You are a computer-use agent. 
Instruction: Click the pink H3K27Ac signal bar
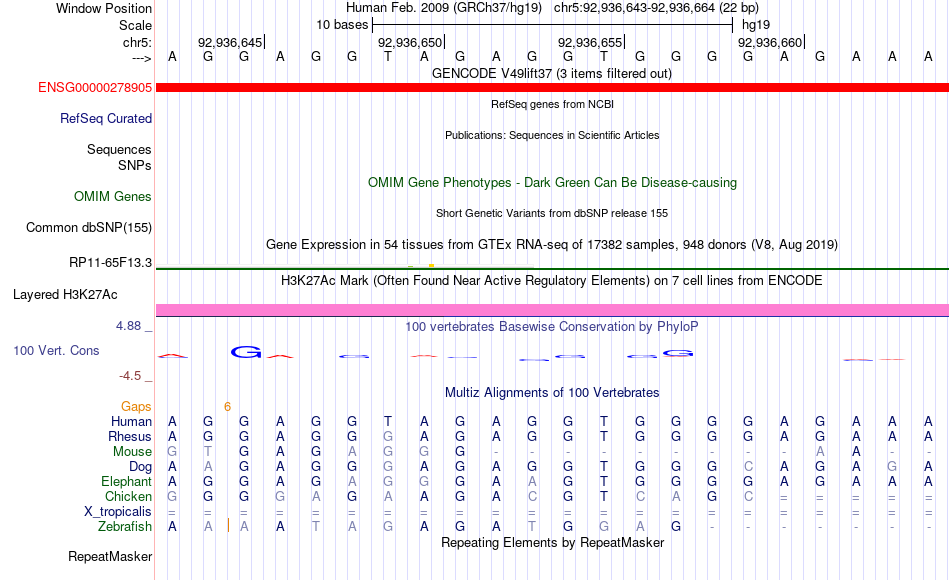click(552, 310)
